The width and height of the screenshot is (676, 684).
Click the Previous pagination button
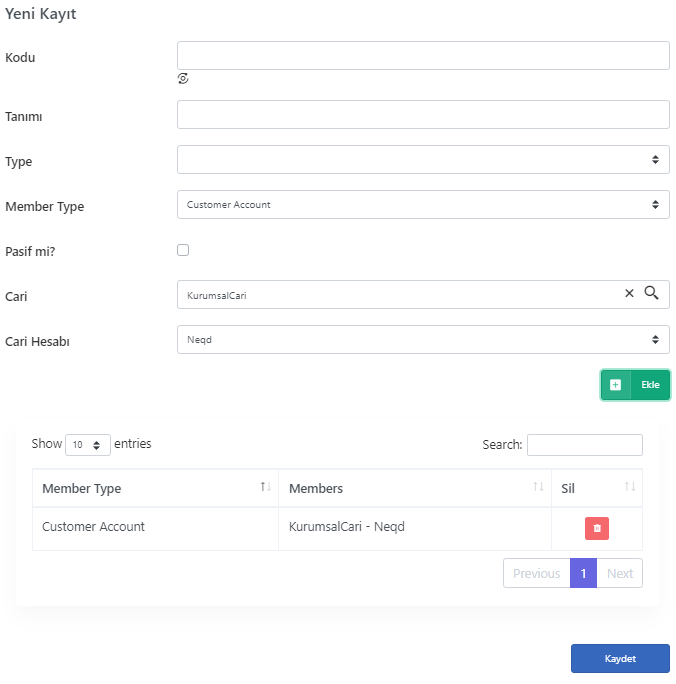tap(536, 573)
